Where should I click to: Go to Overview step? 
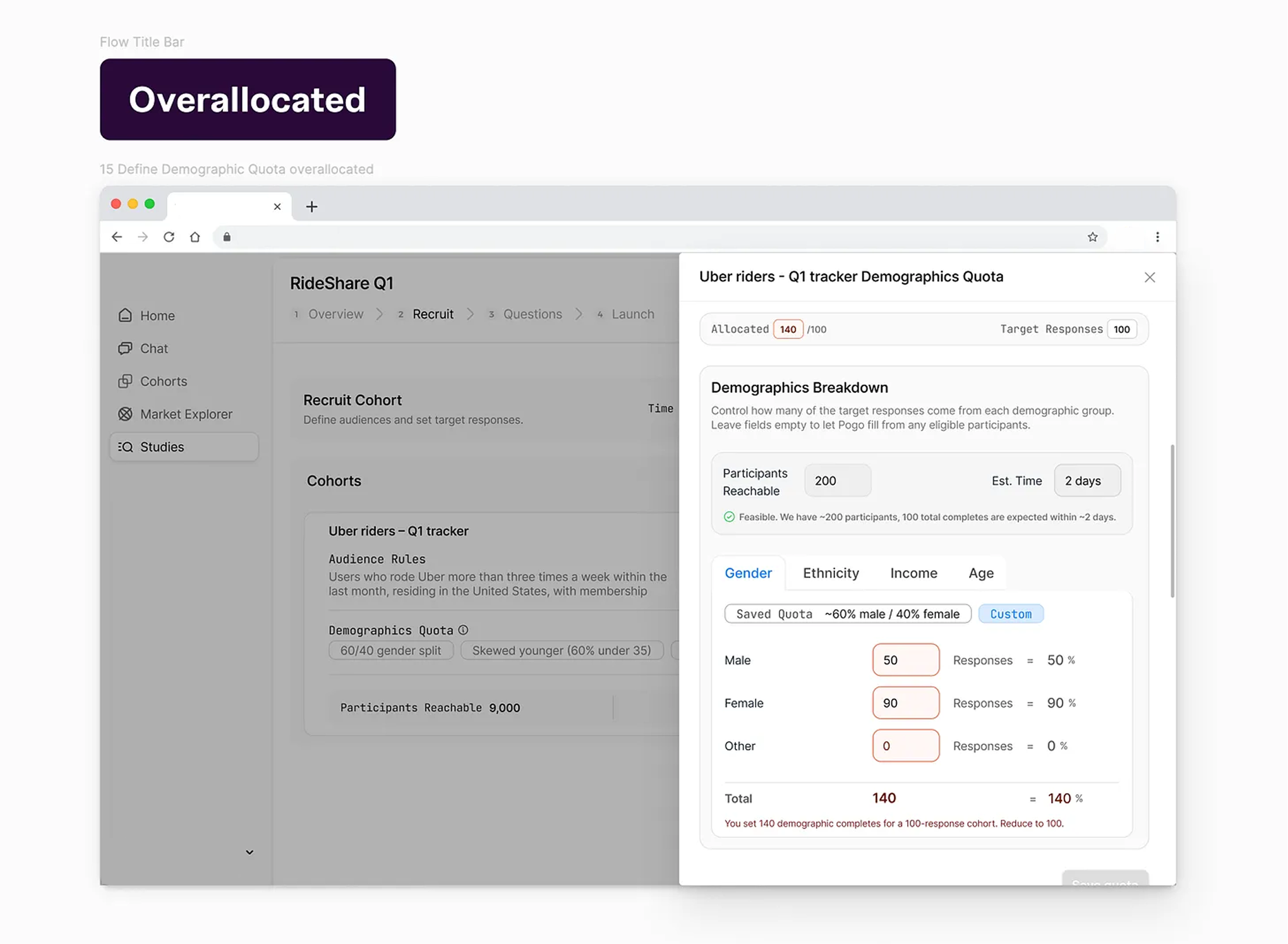coord(335,314)
